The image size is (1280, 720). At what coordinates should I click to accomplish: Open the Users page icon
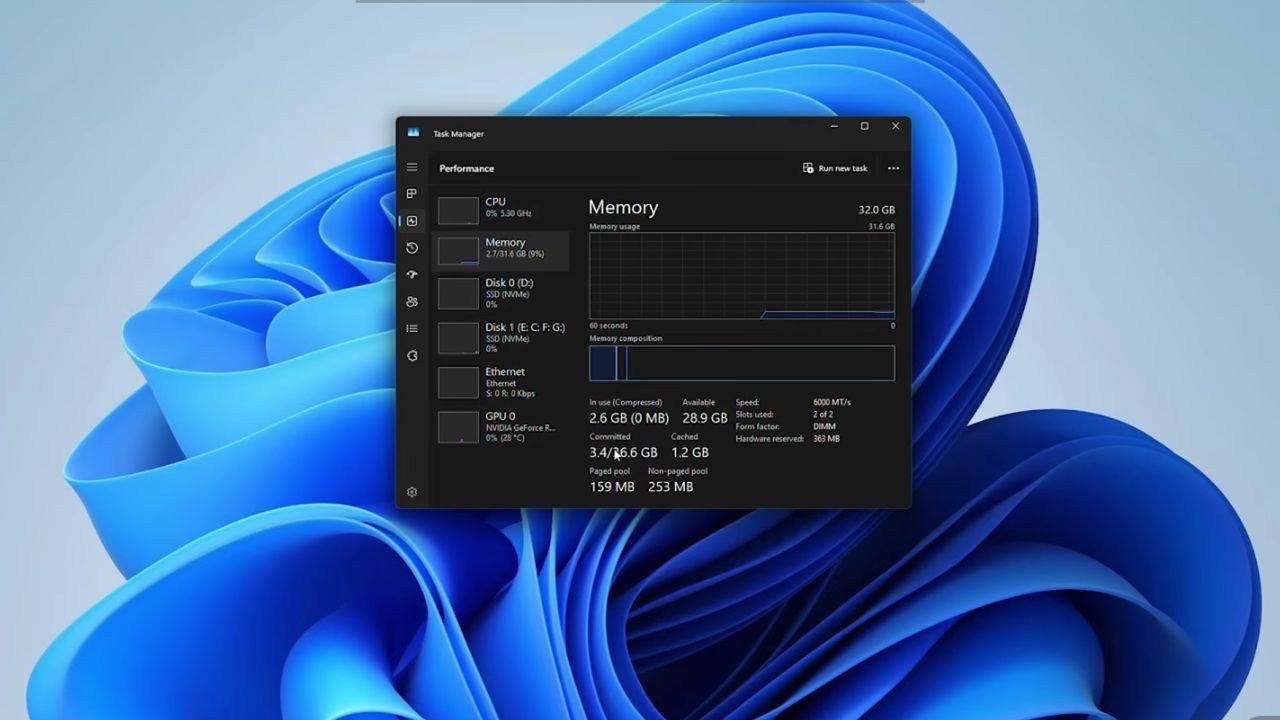412,301
